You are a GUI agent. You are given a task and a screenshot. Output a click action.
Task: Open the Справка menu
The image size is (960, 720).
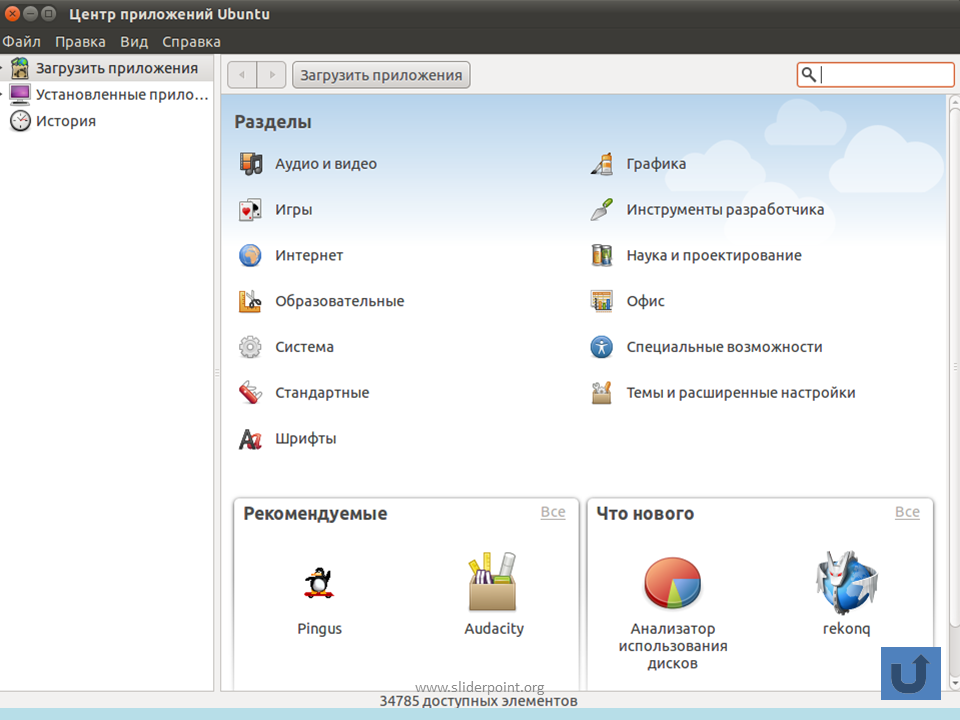[191, 42]
